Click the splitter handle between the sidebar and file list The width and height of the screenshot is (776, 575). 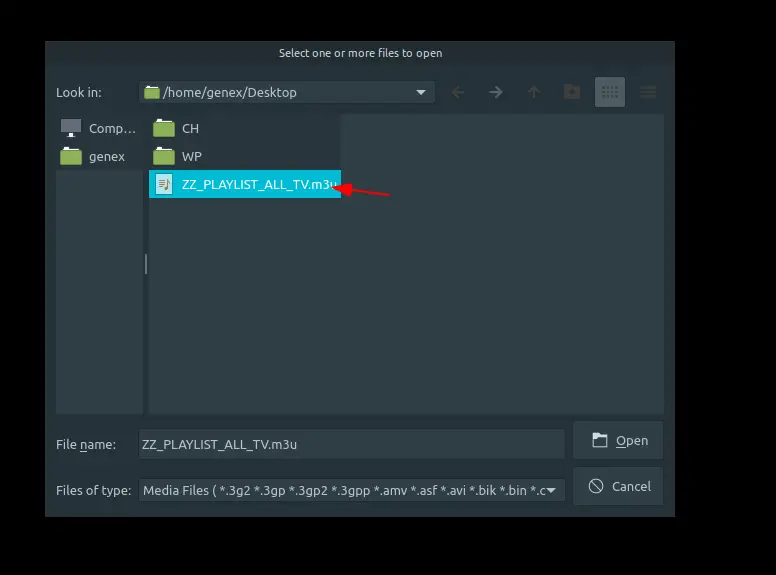(146, 264)
